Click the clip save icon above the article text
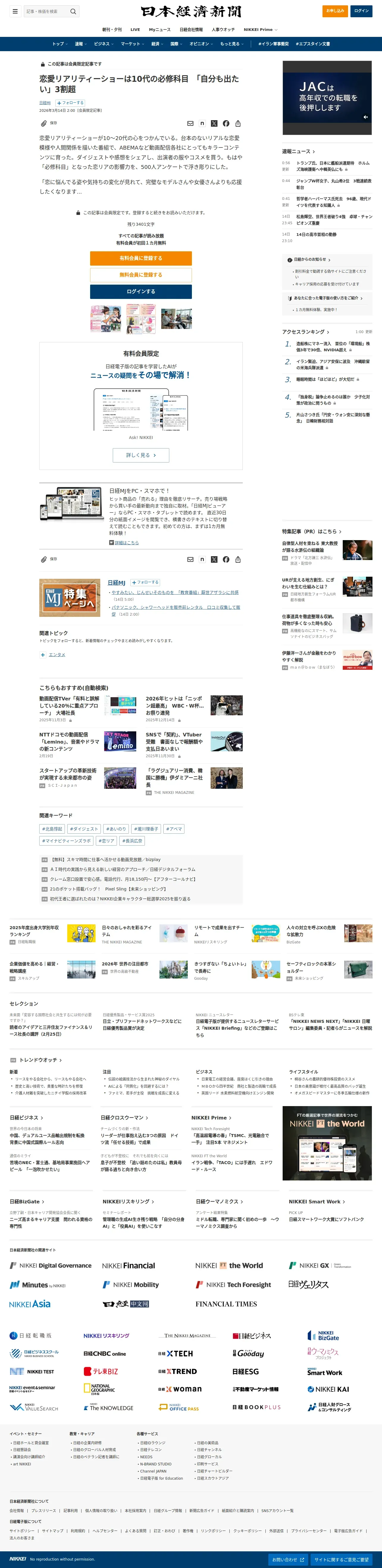382x1568 pixels. [x=44, y=123]
